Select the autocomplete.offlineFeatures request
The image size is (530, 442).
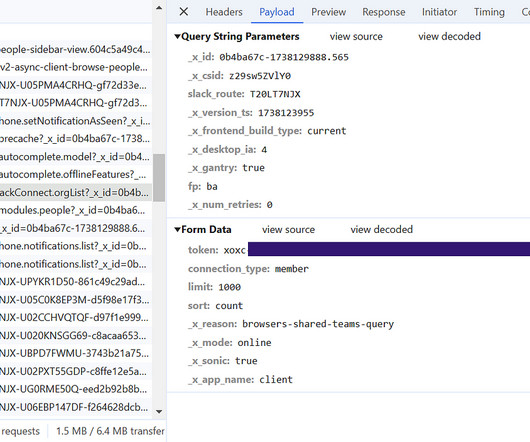(x=75, y=174)
